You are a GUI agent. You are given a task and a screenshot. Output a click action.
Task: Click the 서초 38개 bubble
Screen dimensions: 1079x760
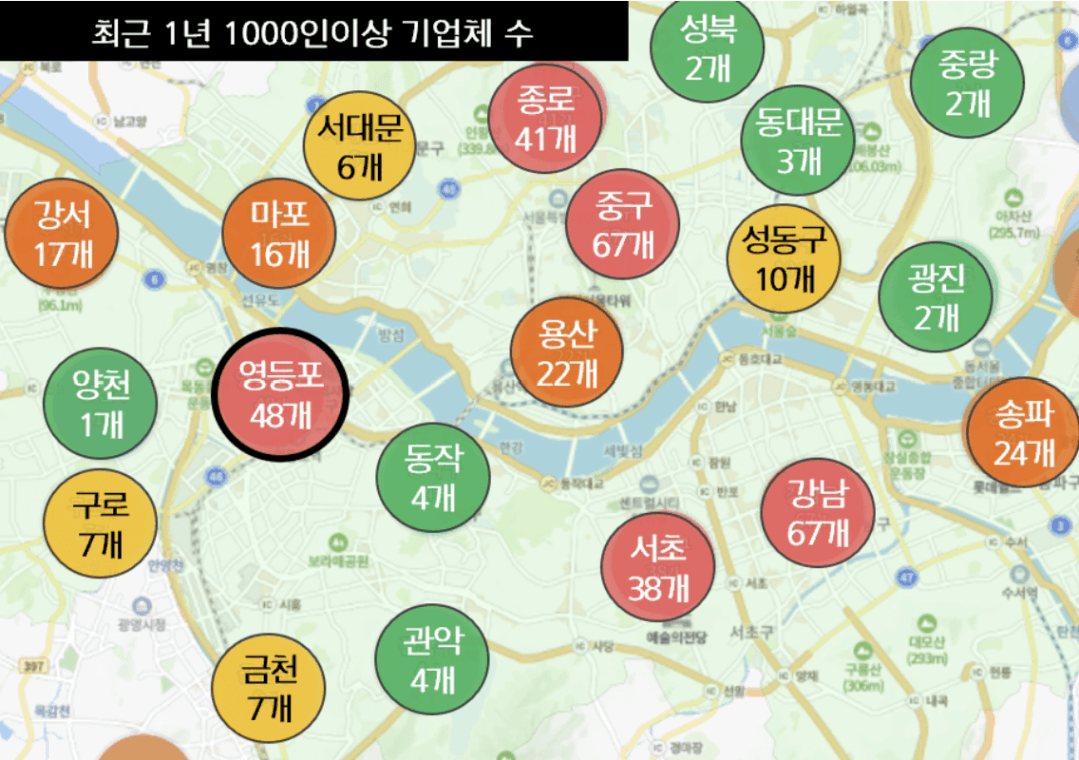(x=658, y=568)
